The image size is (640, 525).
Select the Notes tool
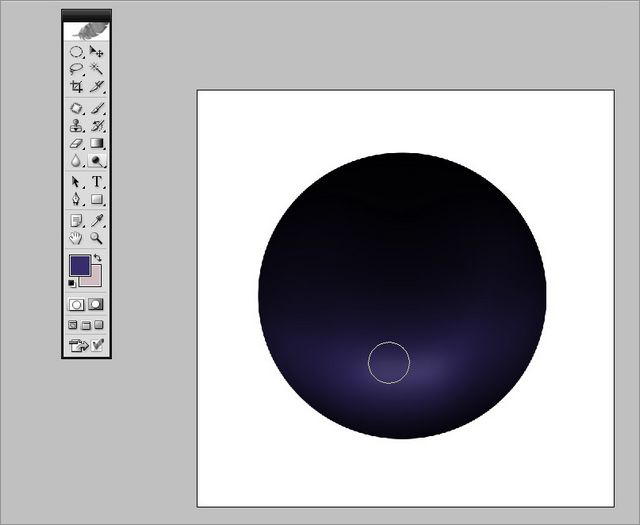pyautogui.click(x=76, y=220)
